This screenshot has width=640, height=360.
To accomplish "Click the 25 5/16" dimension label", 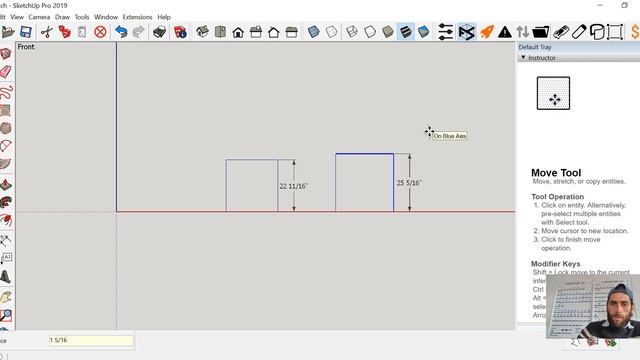I will click(409, 183).
